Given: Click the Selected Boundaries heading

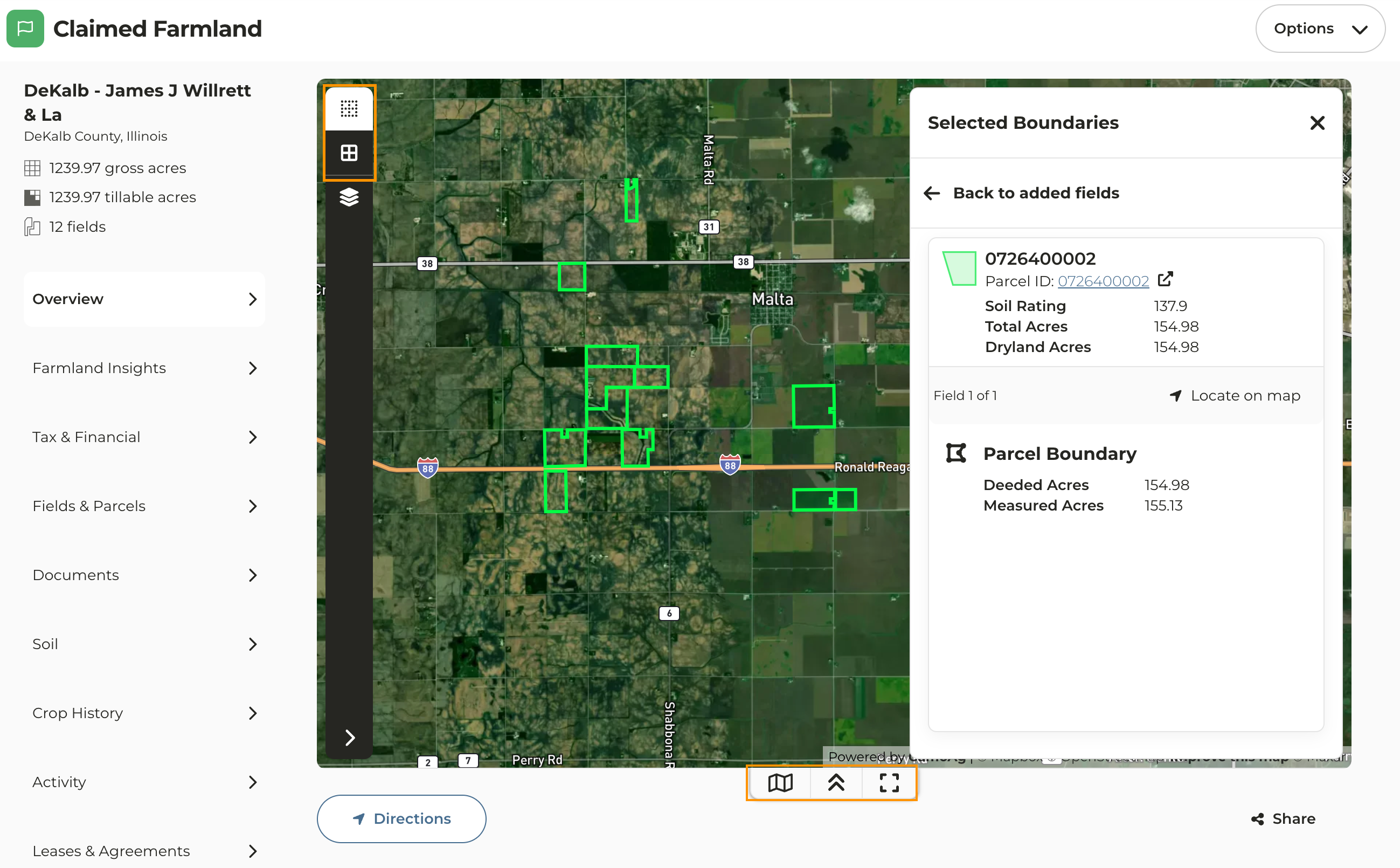Looking at the screenshot, I should (1023, 123).
